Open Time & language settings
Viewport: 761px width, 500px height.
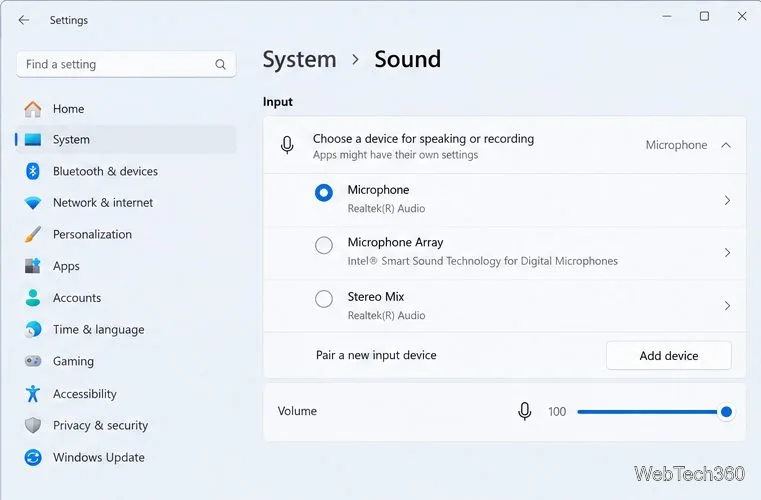click(126, 329)
